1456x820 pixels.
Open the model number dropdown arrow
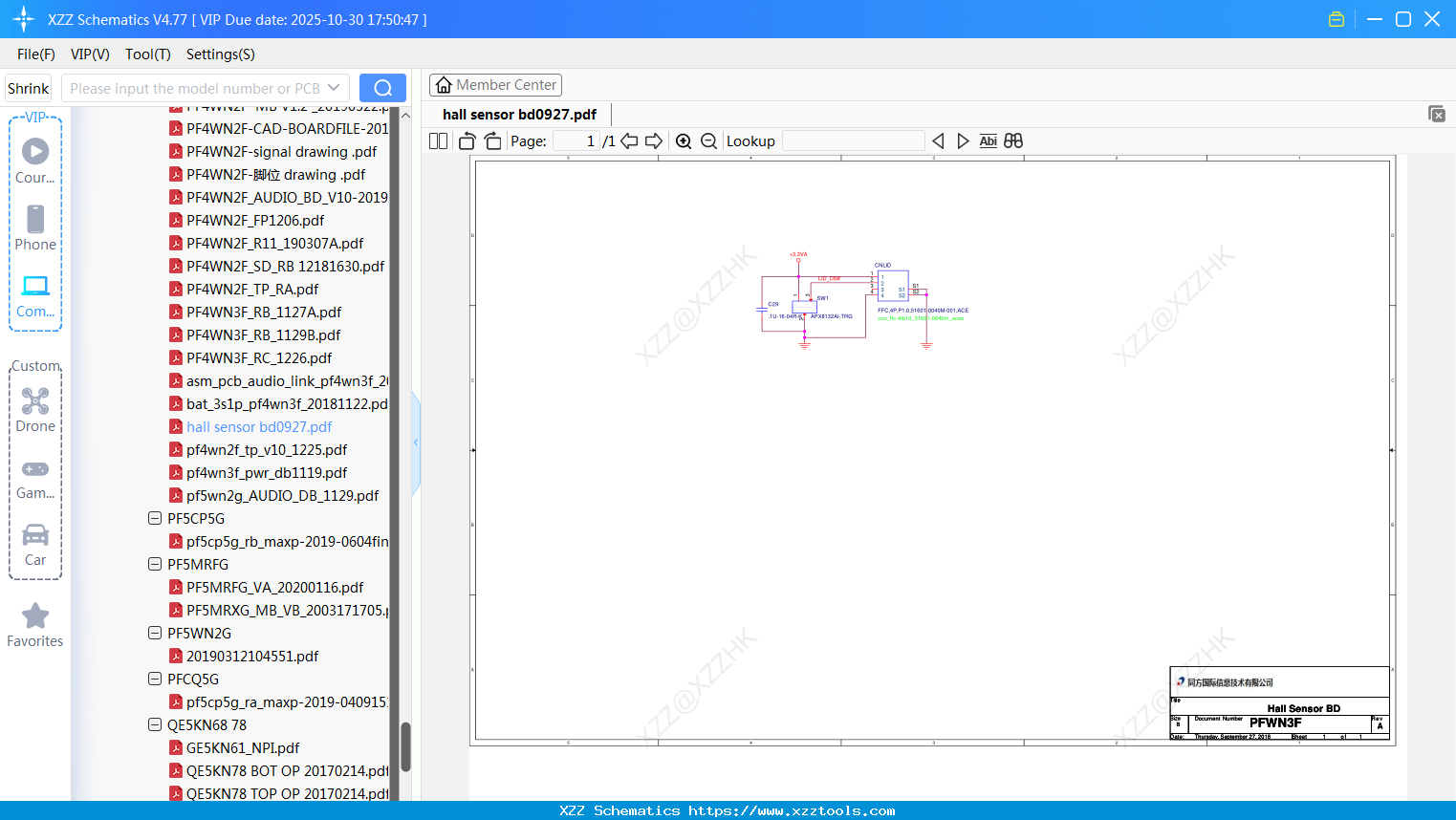point(334,88)
